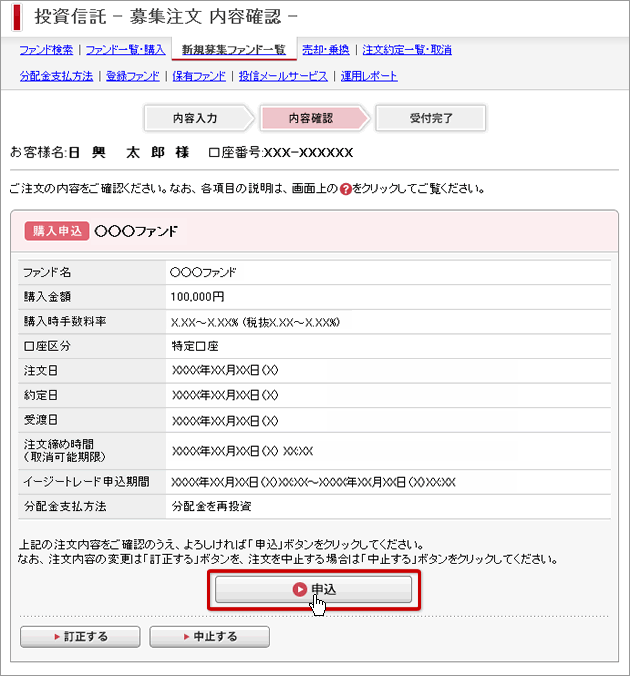
Task: Select the 新規募集ファンド一覧 tab
Action: 233,50
